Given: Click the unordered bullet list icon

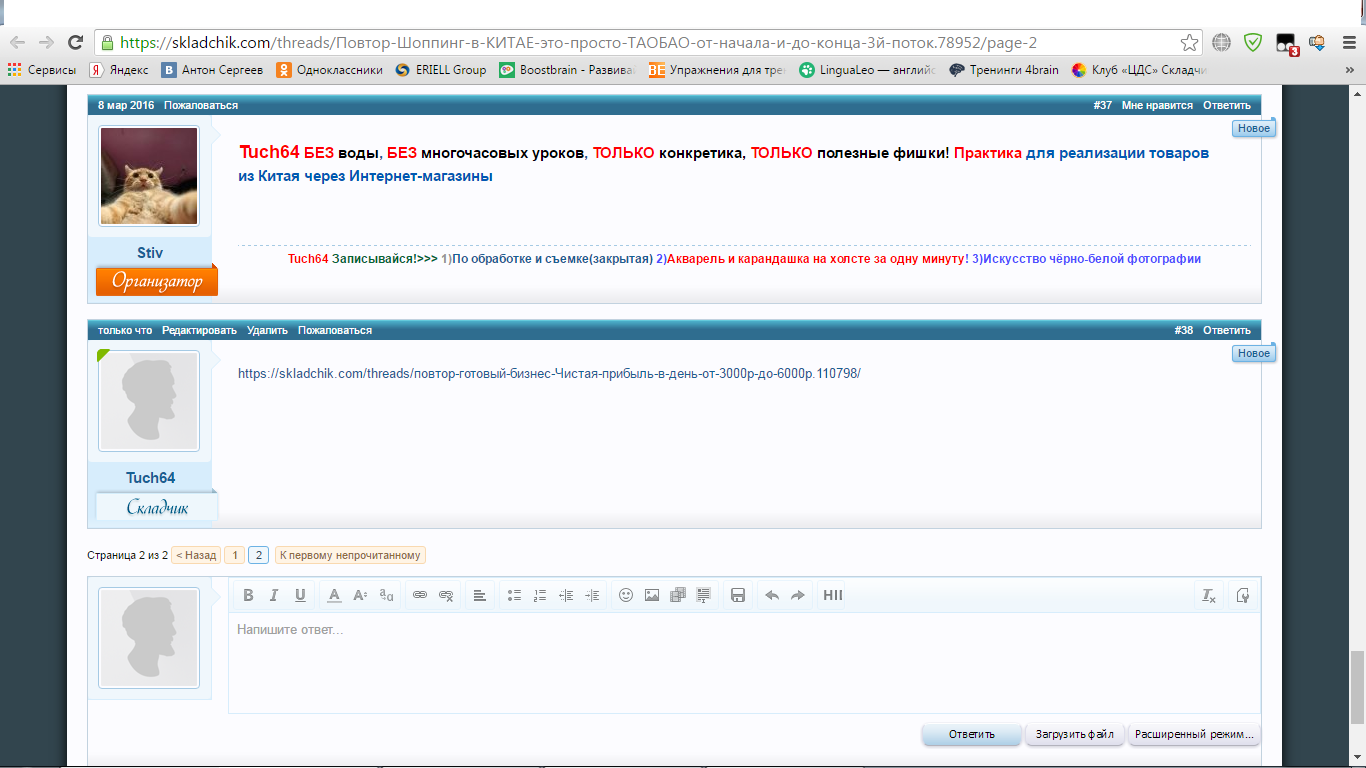Looking at the screenshot, I should pos(514,595).
